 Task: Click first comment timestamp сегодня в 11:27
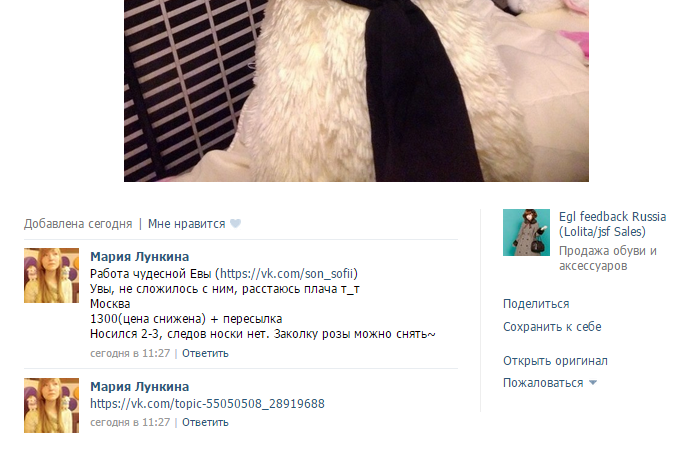tap(130, 354)
